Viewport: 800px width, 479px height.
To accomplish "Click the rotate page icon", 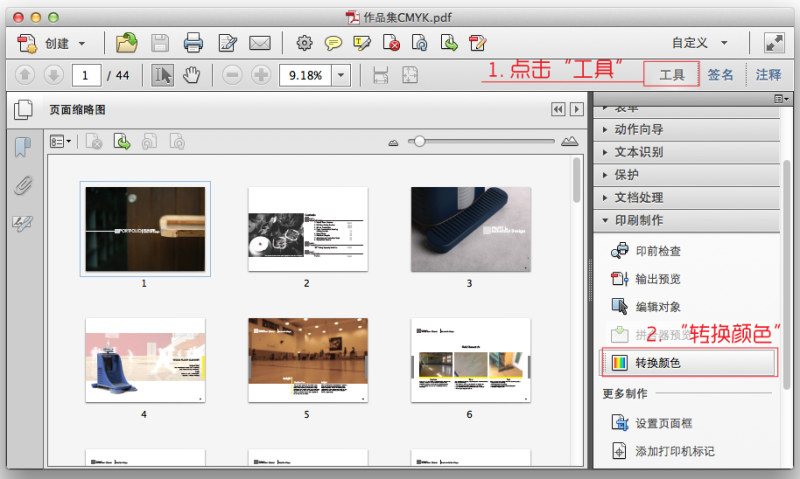I will point(419,43).
